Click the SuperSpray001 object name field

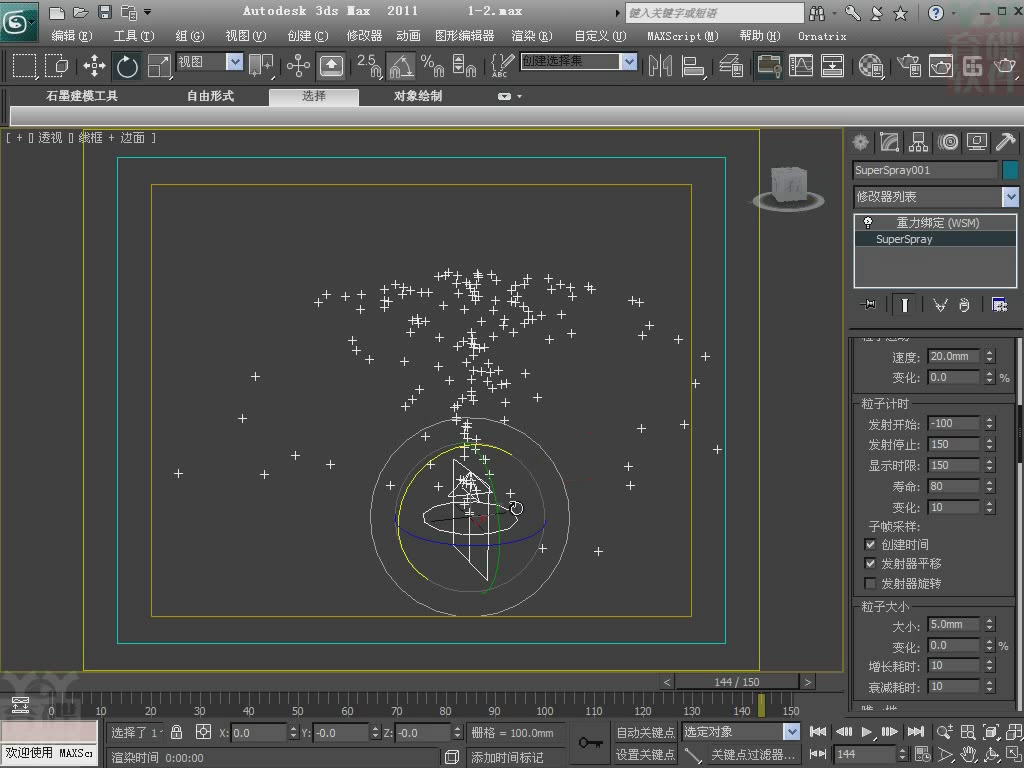point(925,170)
